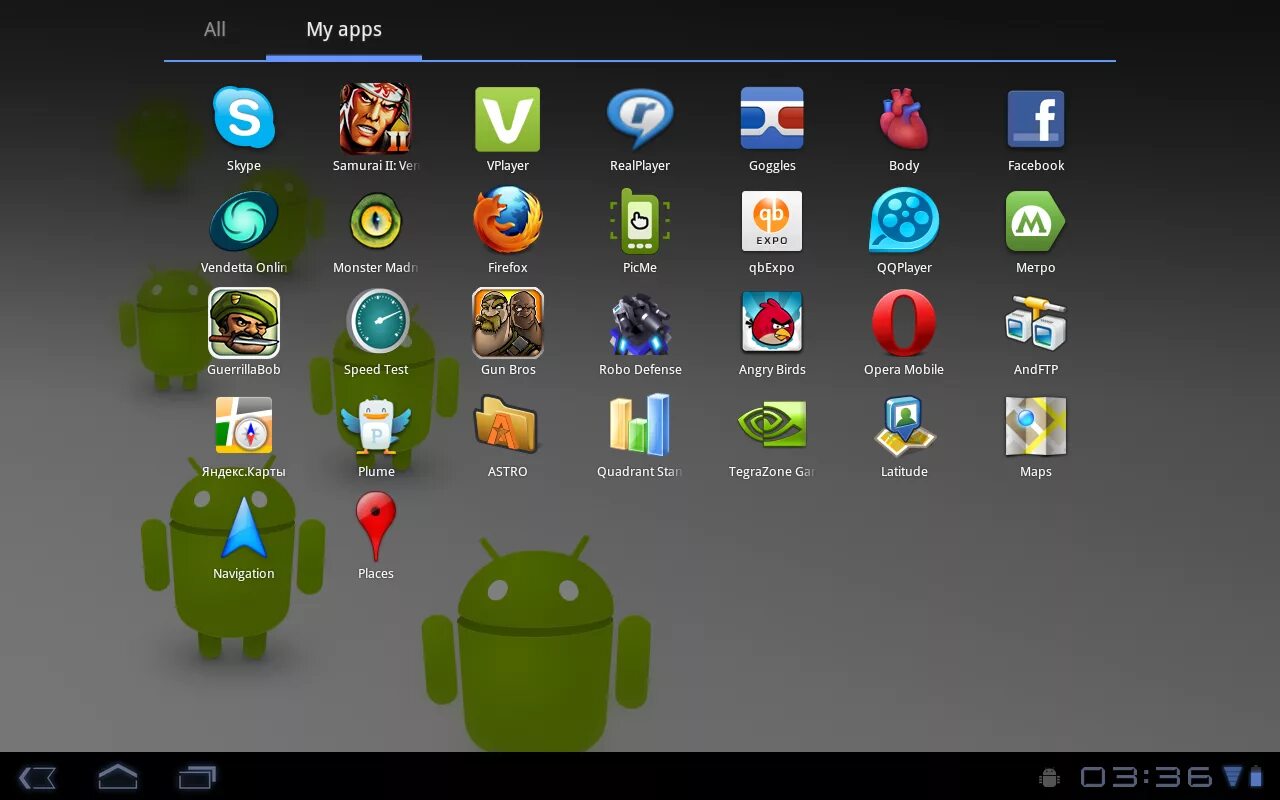Launch Angry Birds
This screenshot has width=1280, height=800.
(772, 322)
